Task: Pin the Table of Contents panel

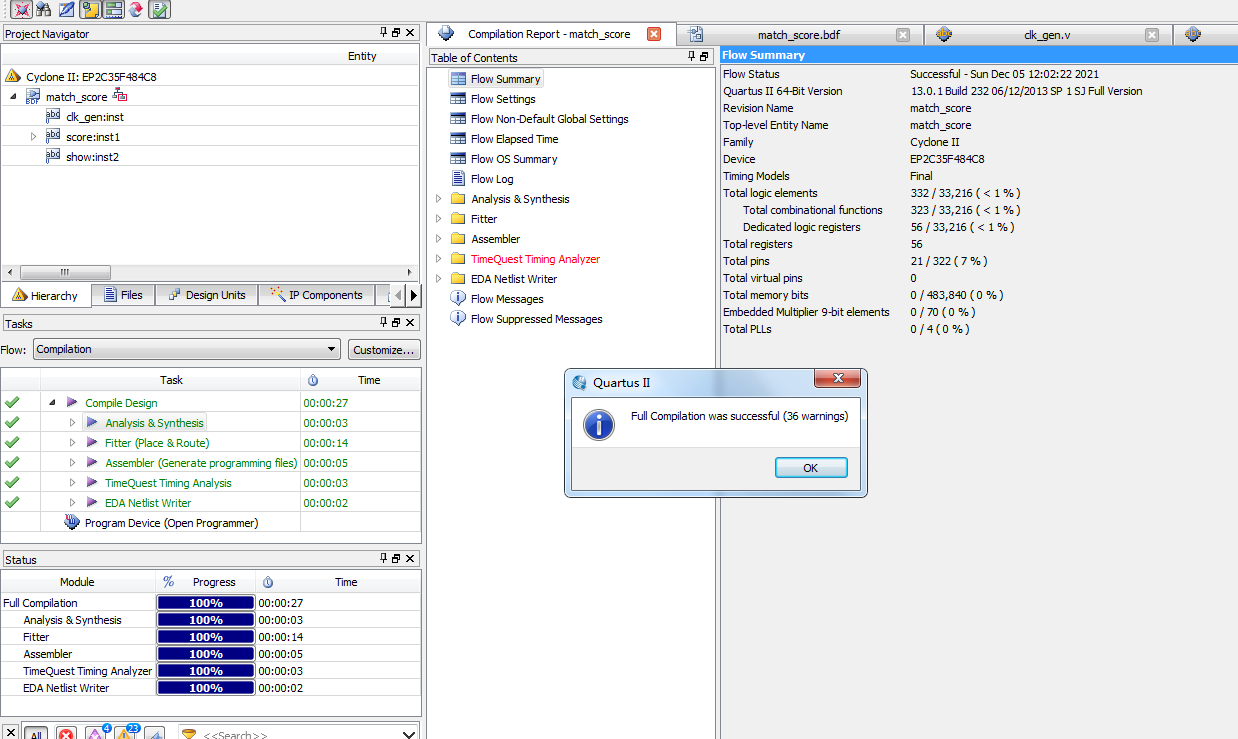Action: coord(691,57)
